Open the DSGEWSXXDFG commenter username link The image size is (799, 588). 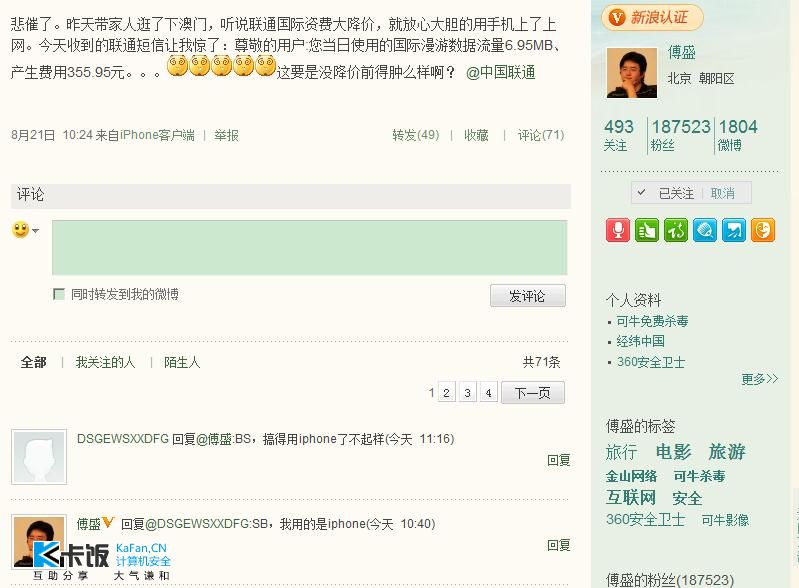(123, 439)
